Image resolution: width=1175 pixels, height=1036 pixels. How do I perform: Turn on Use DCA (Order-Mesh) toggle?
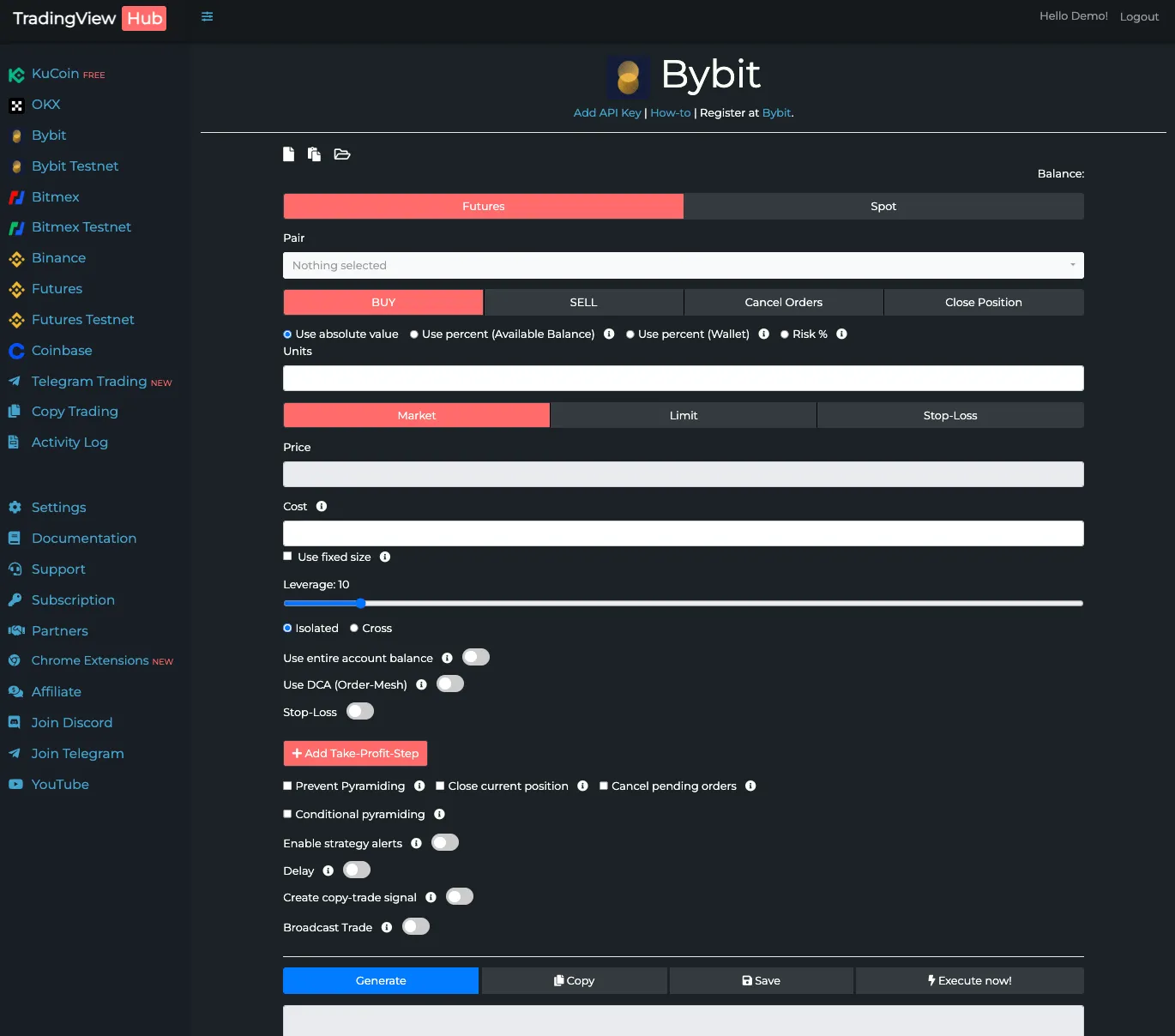(450, 684)
